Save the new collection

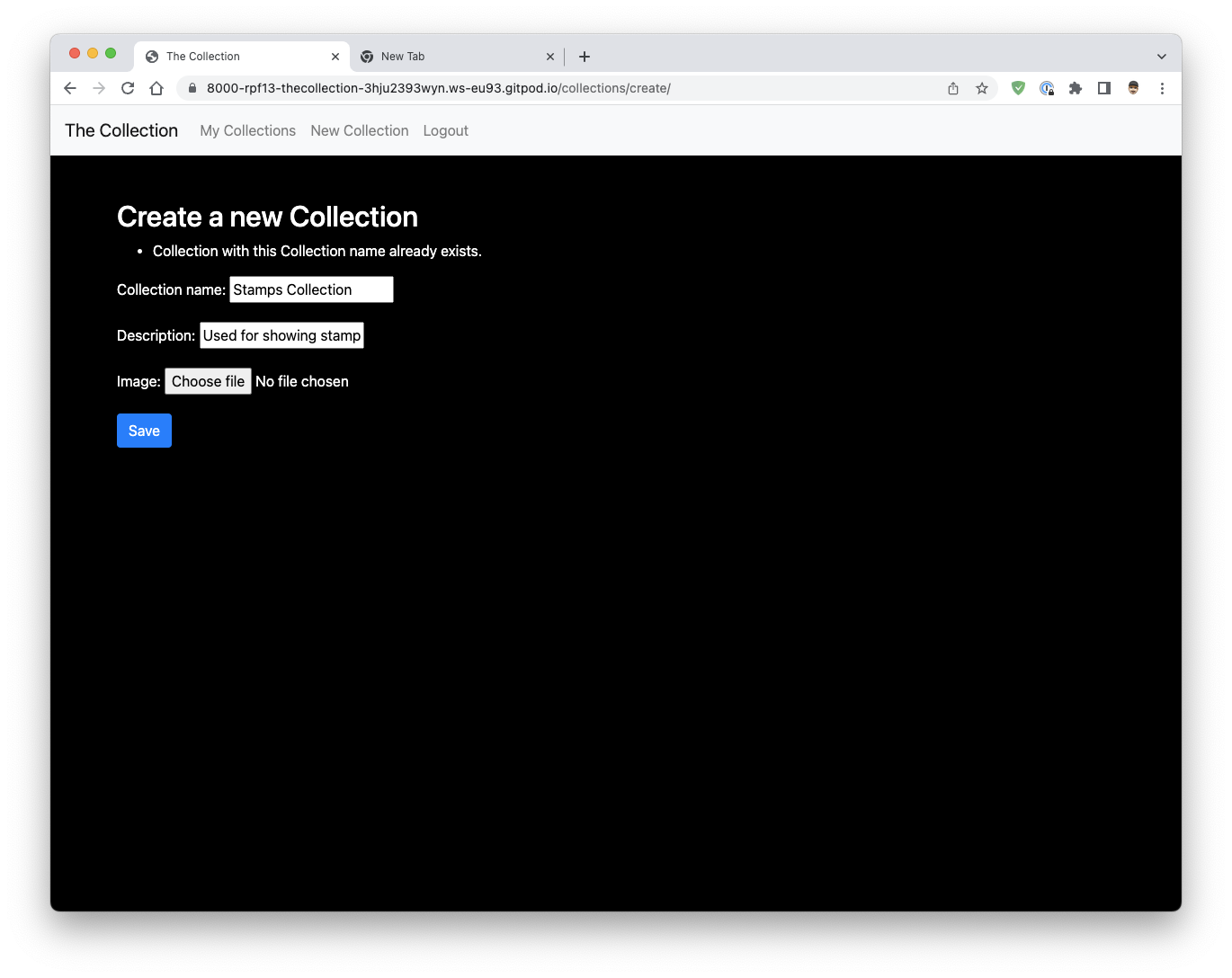(144, 431)
